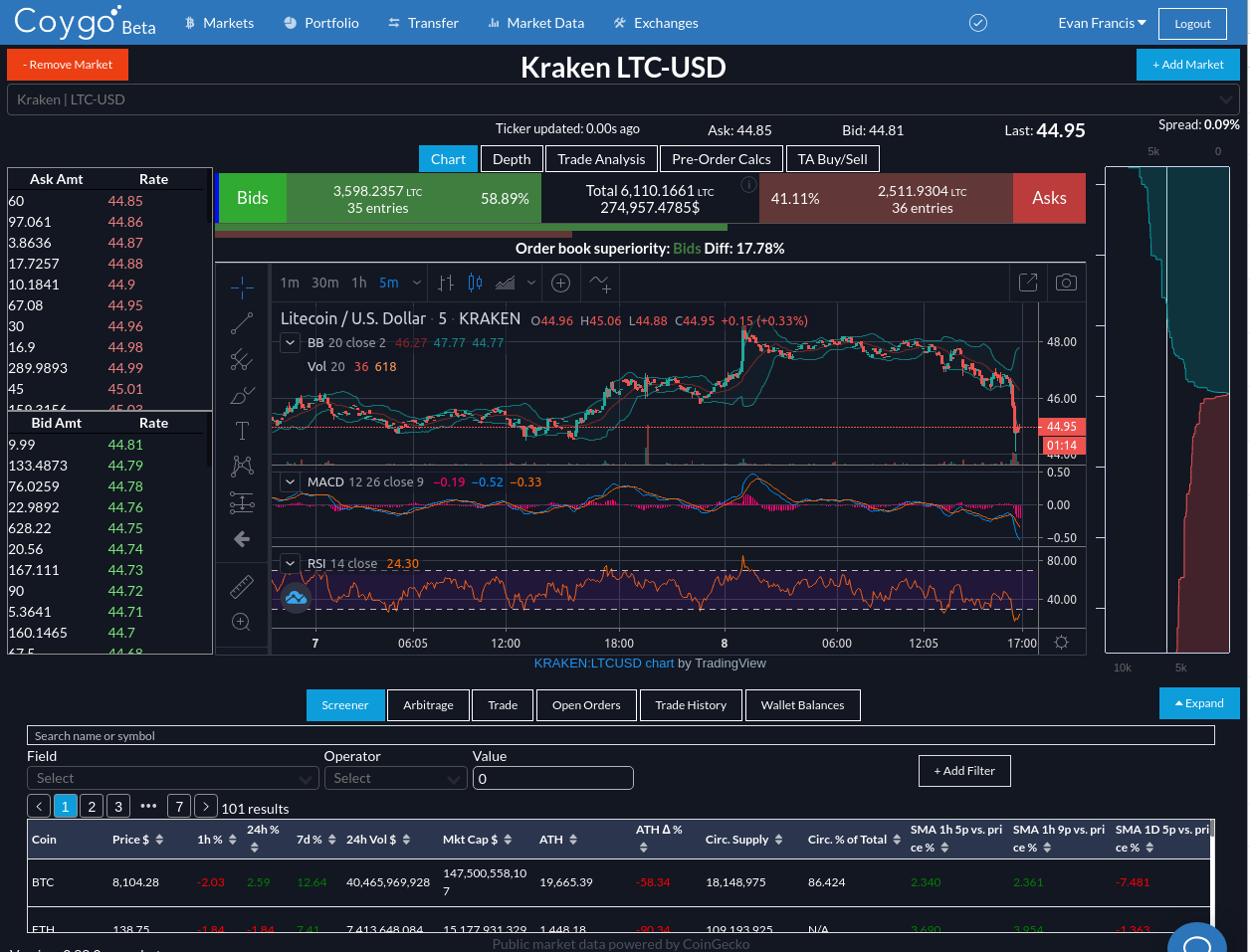
Task: Switch to the Arbitrage tab
Action: (x=428, y=705)
